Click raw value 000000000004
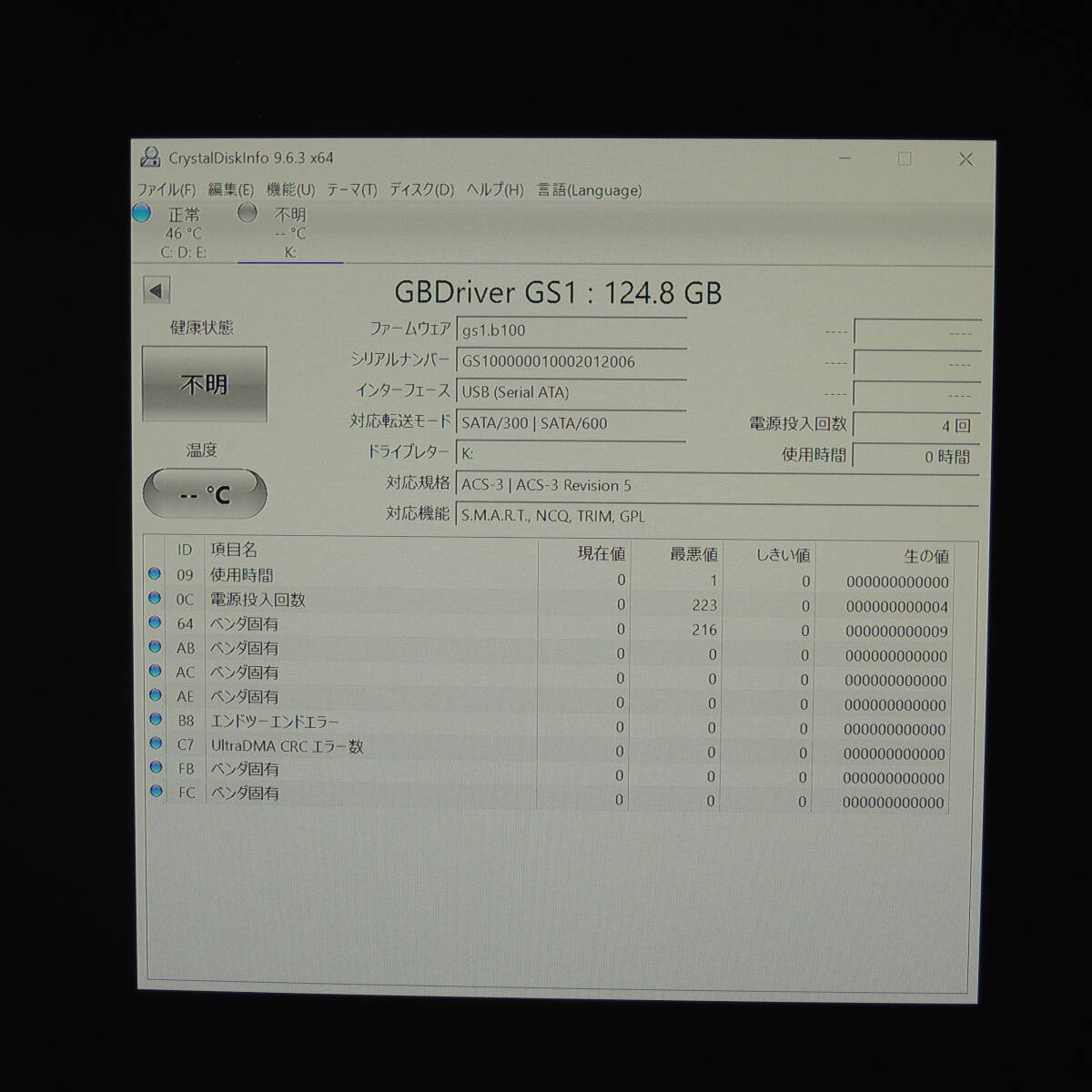 897,607
